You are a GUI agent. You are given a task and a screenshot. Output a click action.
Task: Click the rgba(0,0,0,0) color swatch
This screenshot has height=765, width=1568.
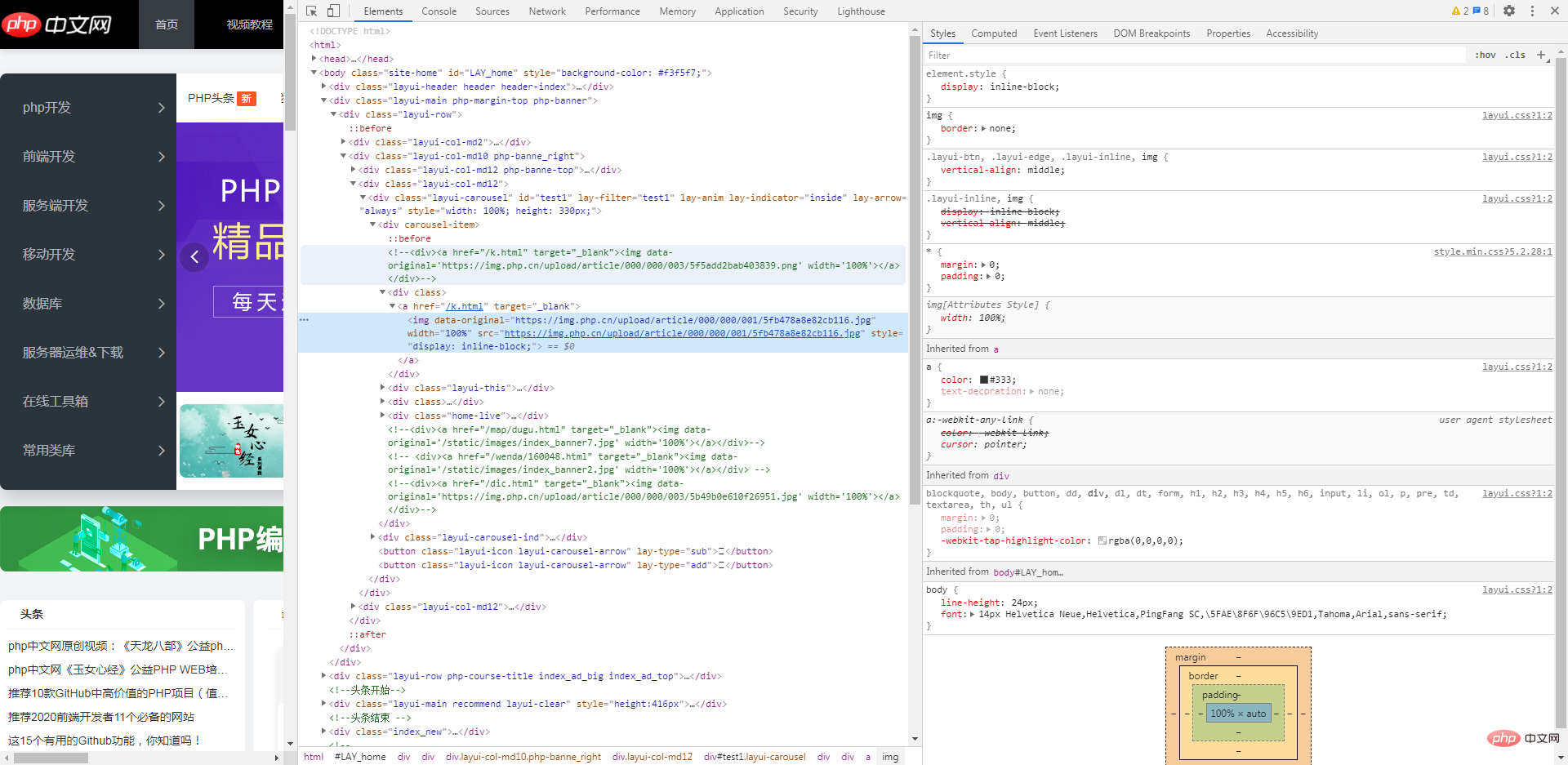pos(1102,540)
